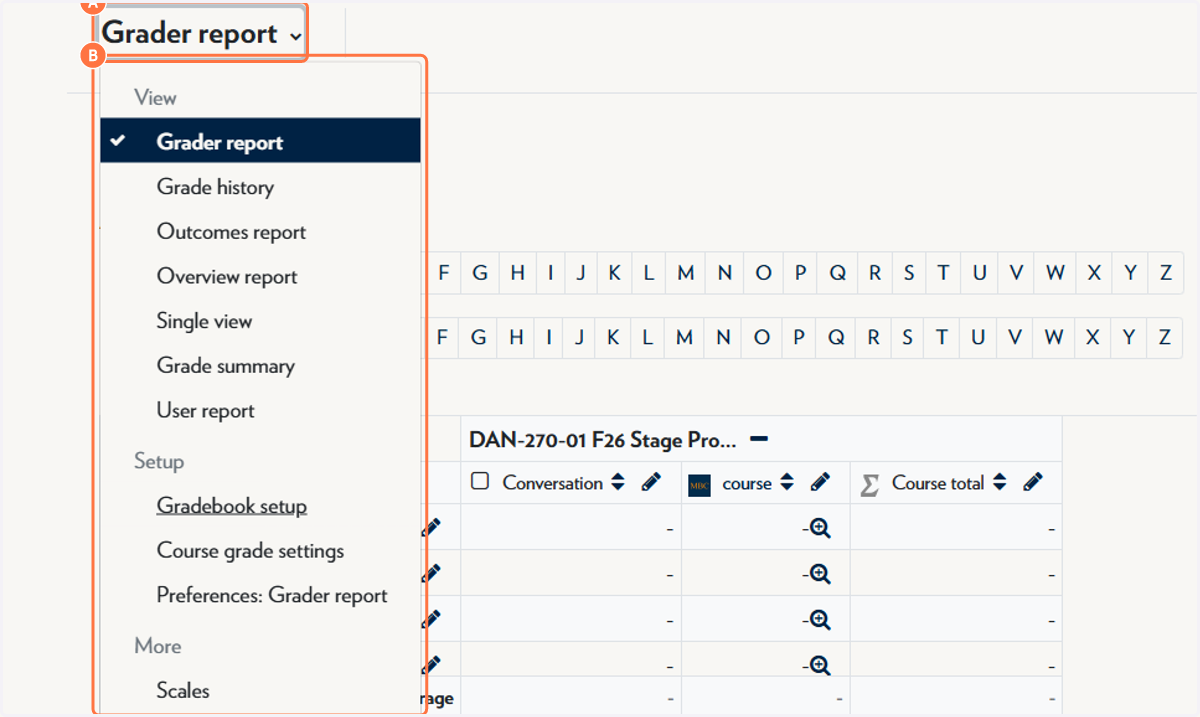Sort by Course total column arrows
Screen dimensions: 1200x717
(999, 483)
